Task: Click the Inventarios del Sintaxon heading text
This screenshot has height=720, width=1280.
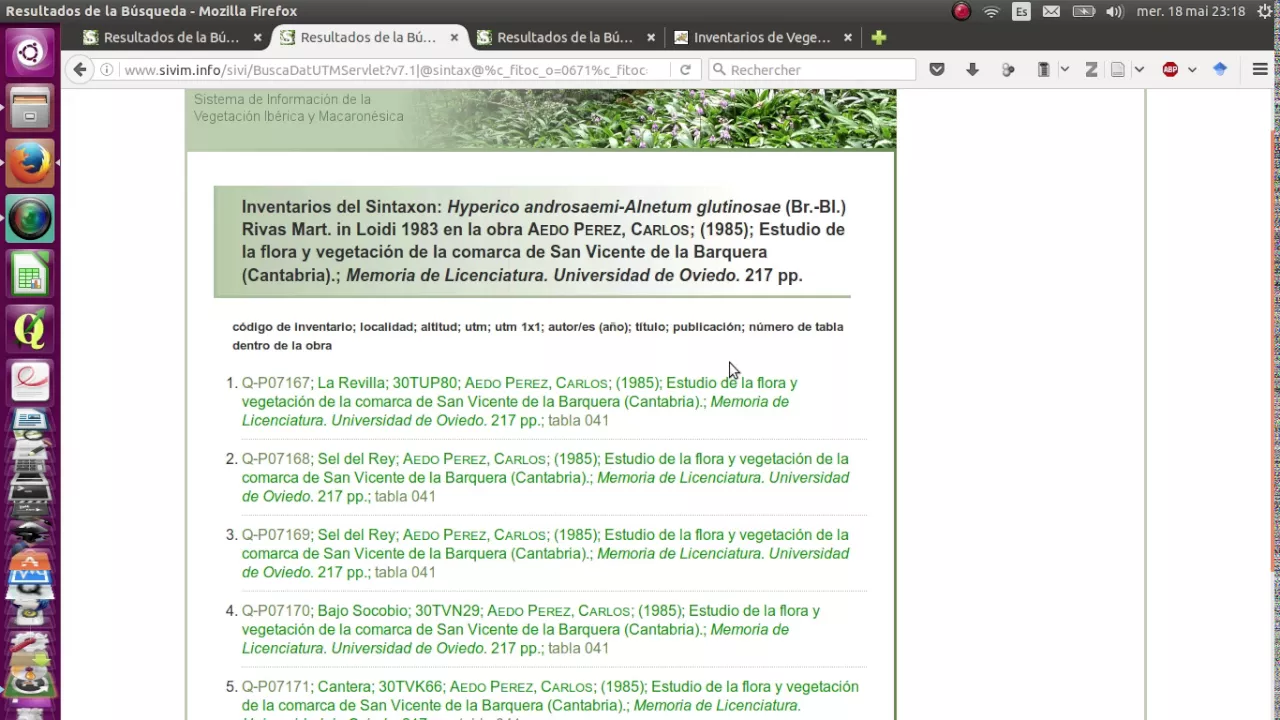Action: pos(543,241)
